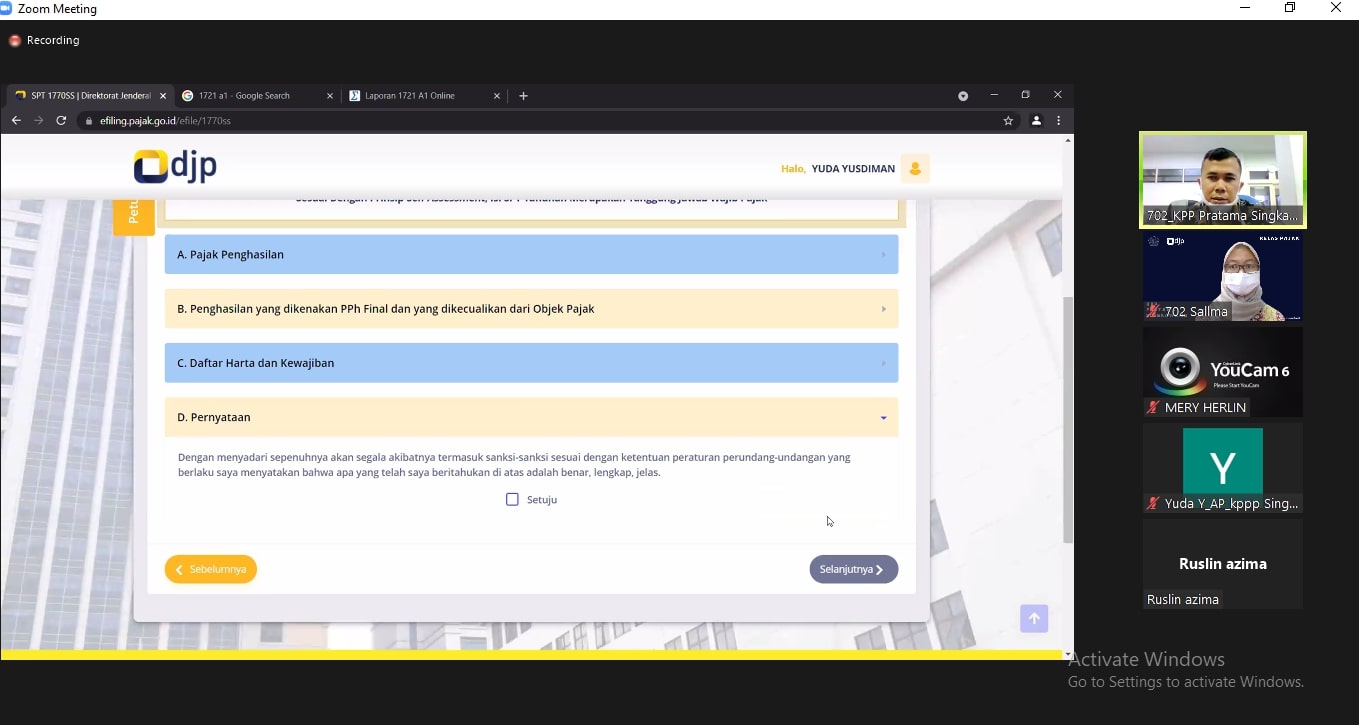Tick the Setuju checkbox

click(512, 499)
